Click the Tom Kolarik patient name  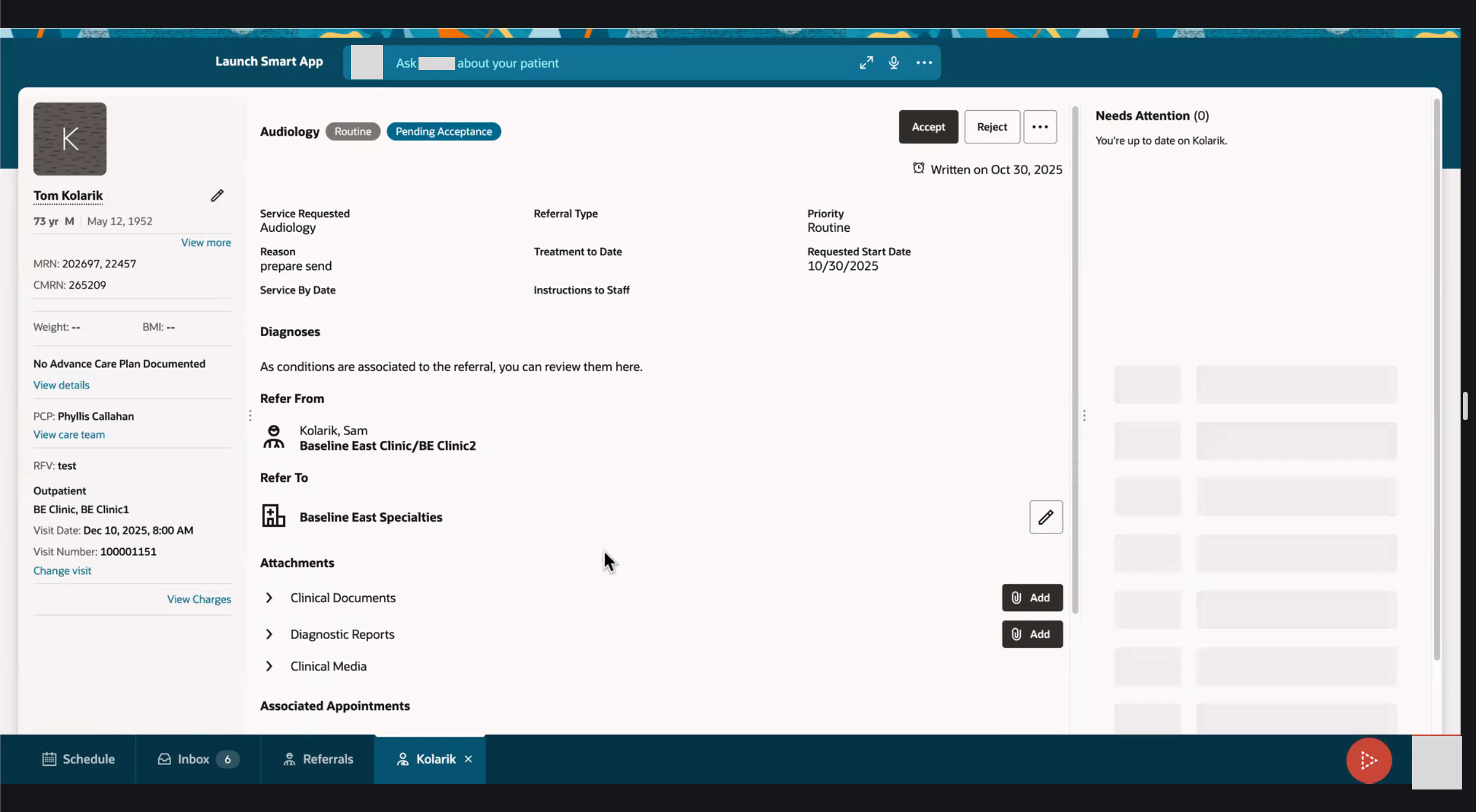pyautogui.click(x=68, y=196)
